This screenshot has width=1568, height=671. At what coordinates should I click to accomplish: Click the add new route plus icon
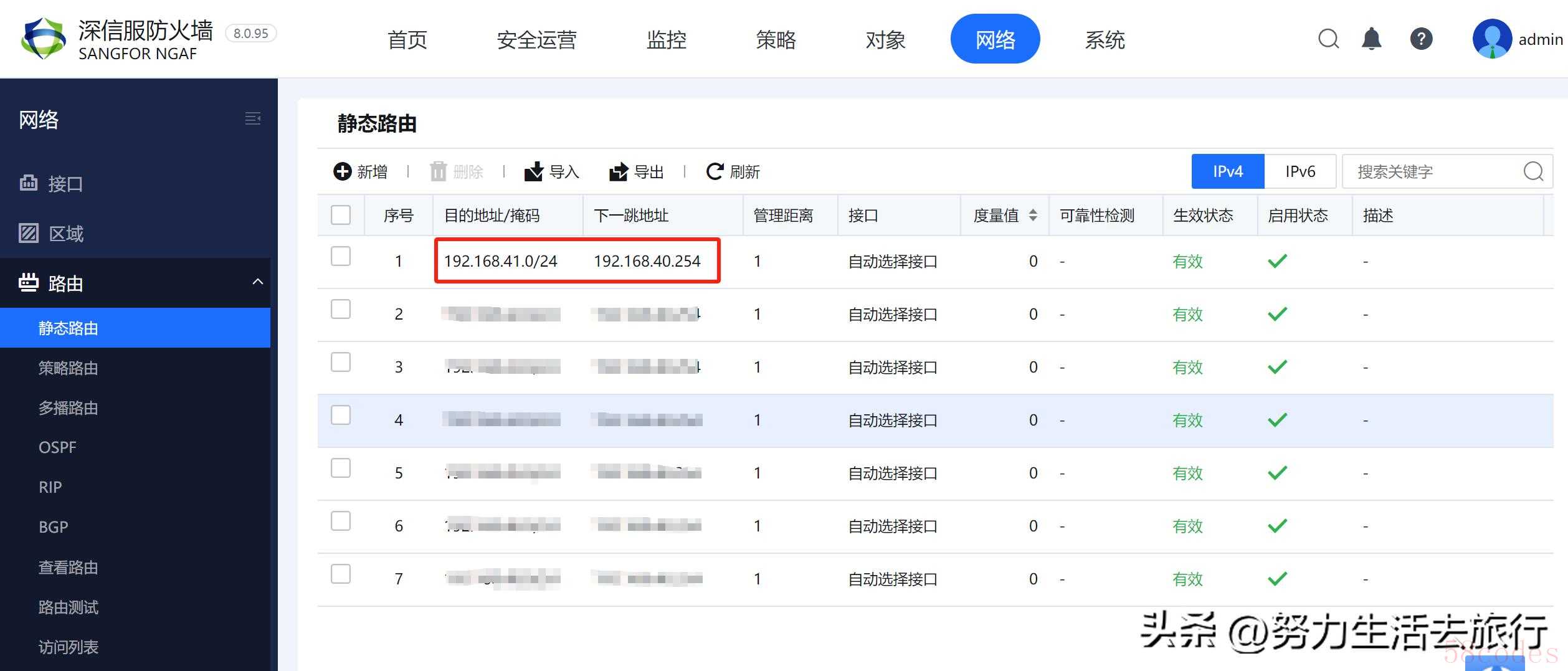(x=343, y=171)
